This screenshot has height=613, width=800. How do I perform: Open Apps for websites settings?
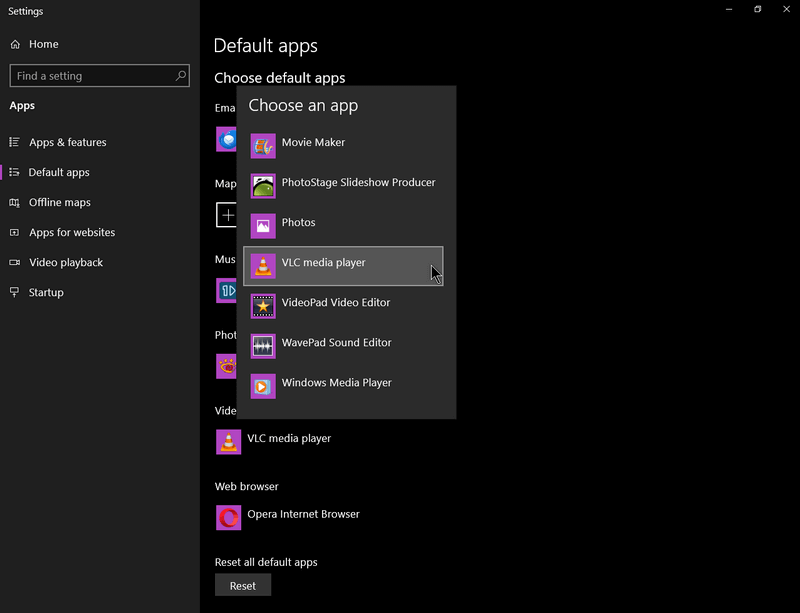[x=100, y=232]
